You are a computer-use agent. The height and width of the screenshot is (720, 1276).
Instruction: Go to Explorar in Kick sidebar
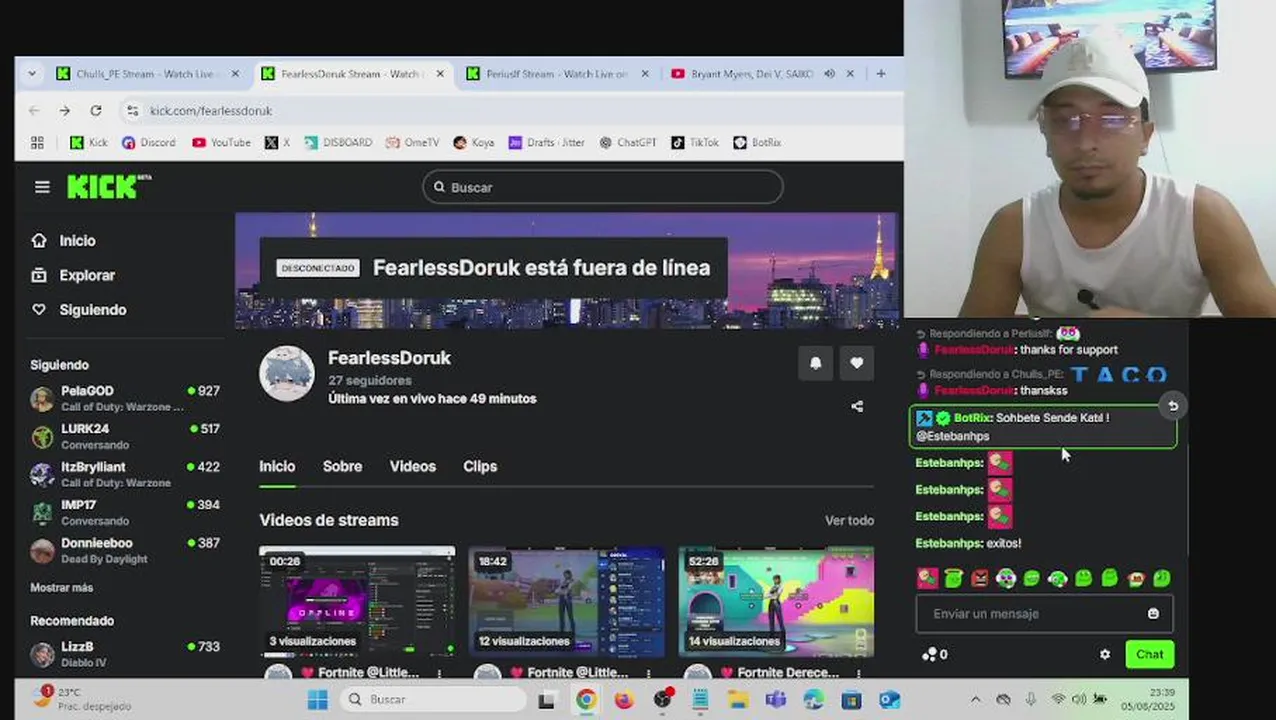pos(73,275)
